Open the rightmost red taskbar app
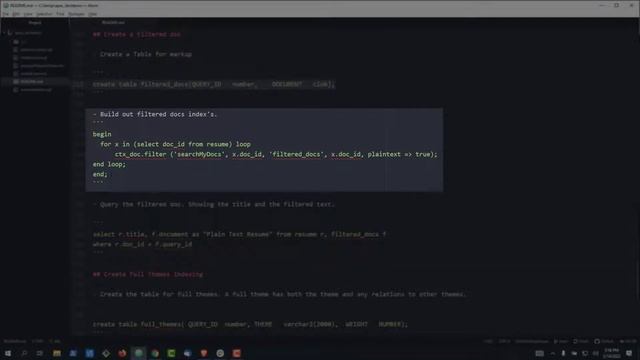This screenshot has width=640, height=360. point(236,353)
